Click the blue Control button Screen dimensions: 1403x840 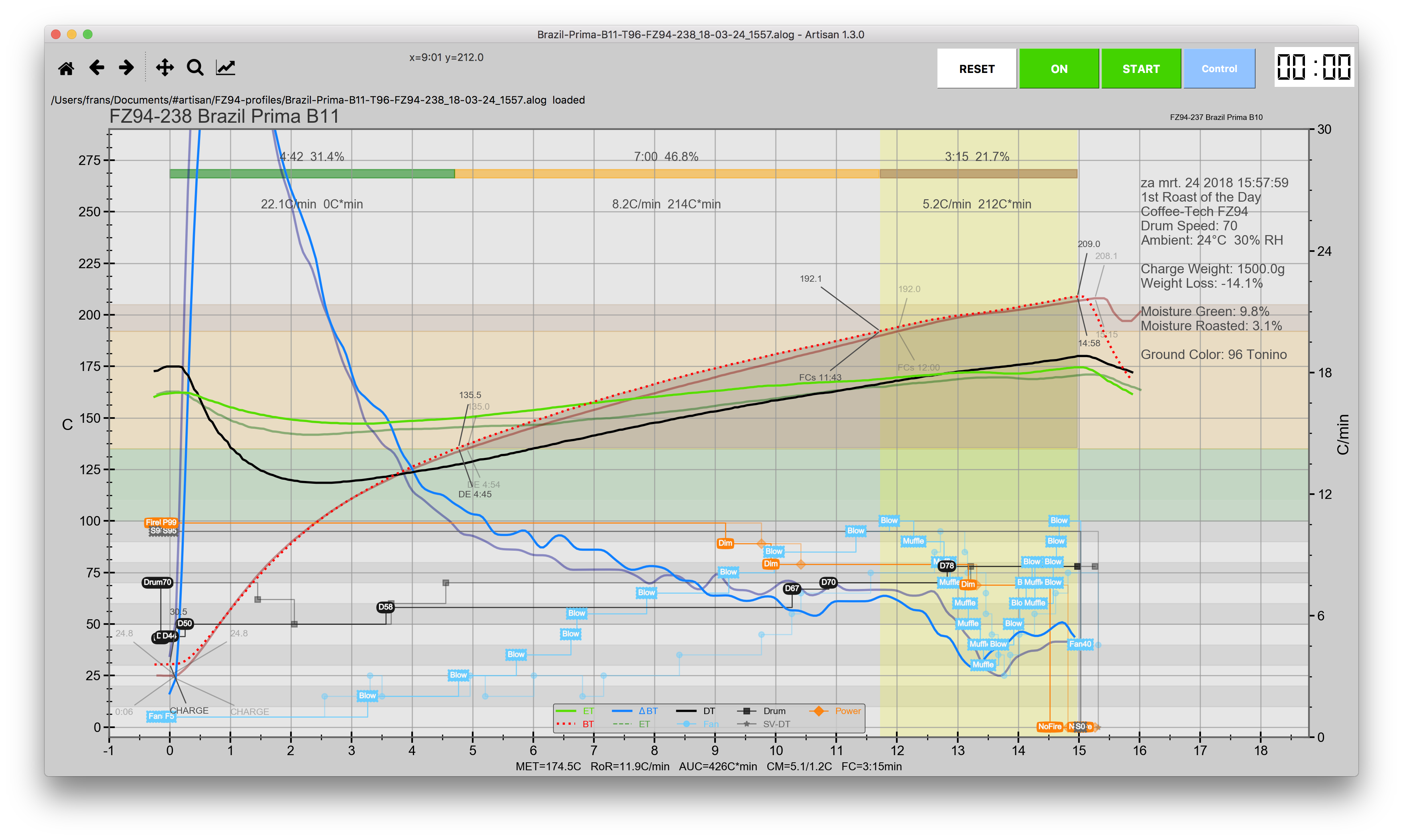point(1219,69)
